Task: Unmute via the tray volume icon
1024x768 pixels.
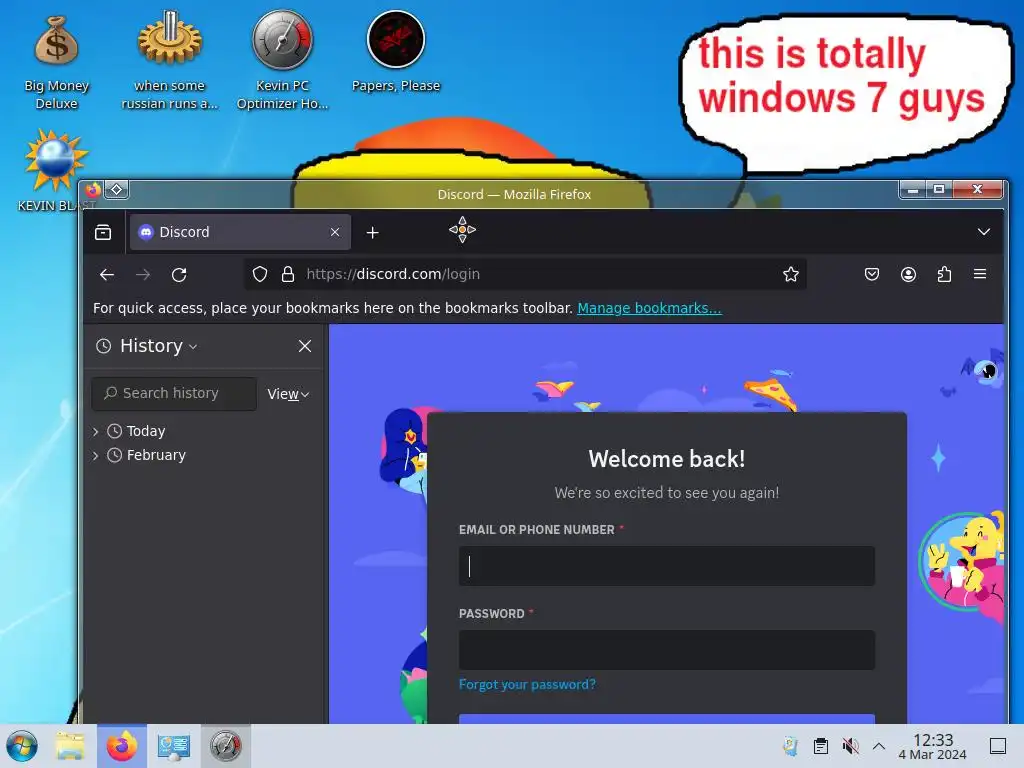Action: 850,746
